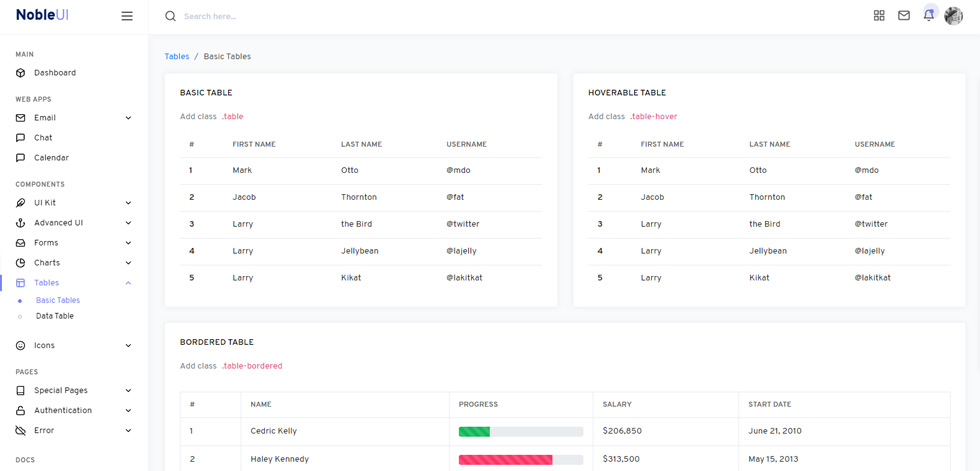Image resolution: width=980 pixels, height=471 pixels.
Task: Click Cedric Kelly's green progress bar
Action: 474,432
